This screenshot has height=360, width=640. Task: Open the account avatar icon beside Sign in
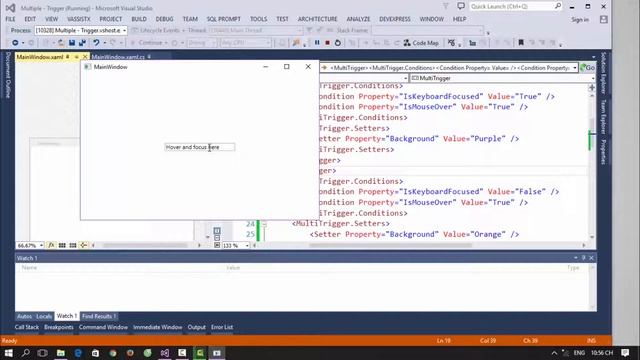[604, 19]
